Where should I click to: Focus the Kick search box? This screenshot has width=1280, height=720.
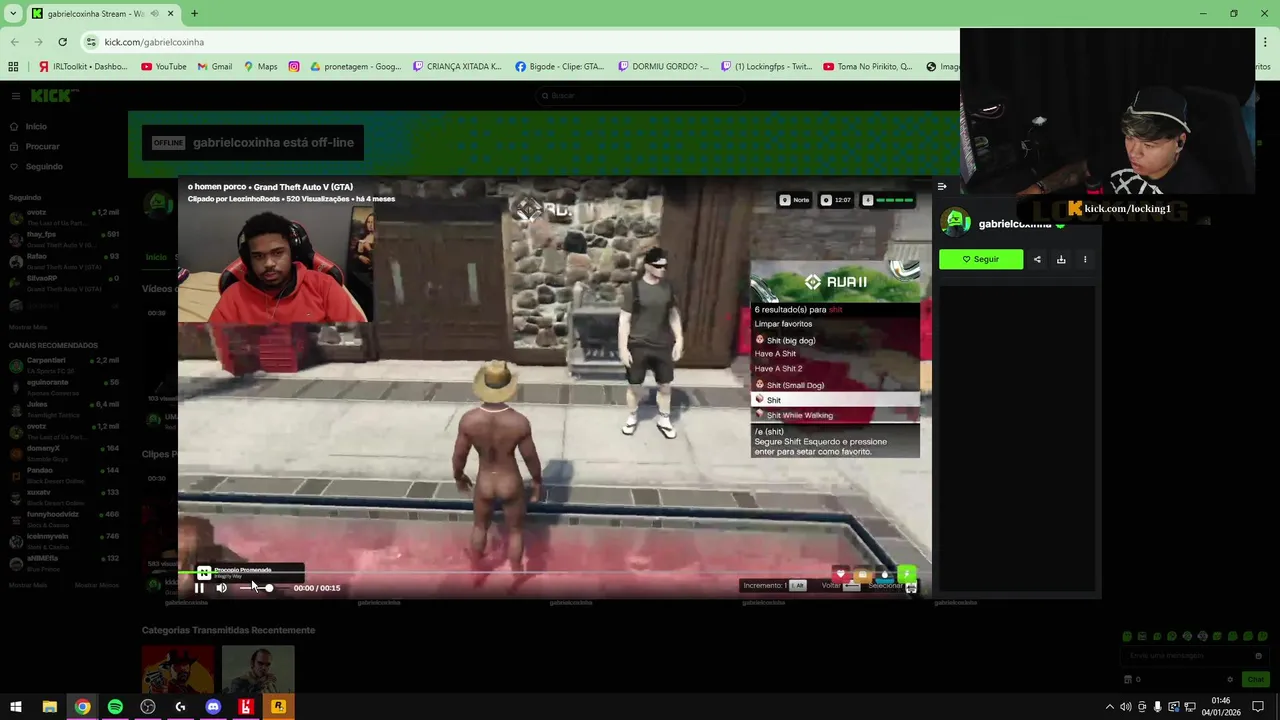640,96
